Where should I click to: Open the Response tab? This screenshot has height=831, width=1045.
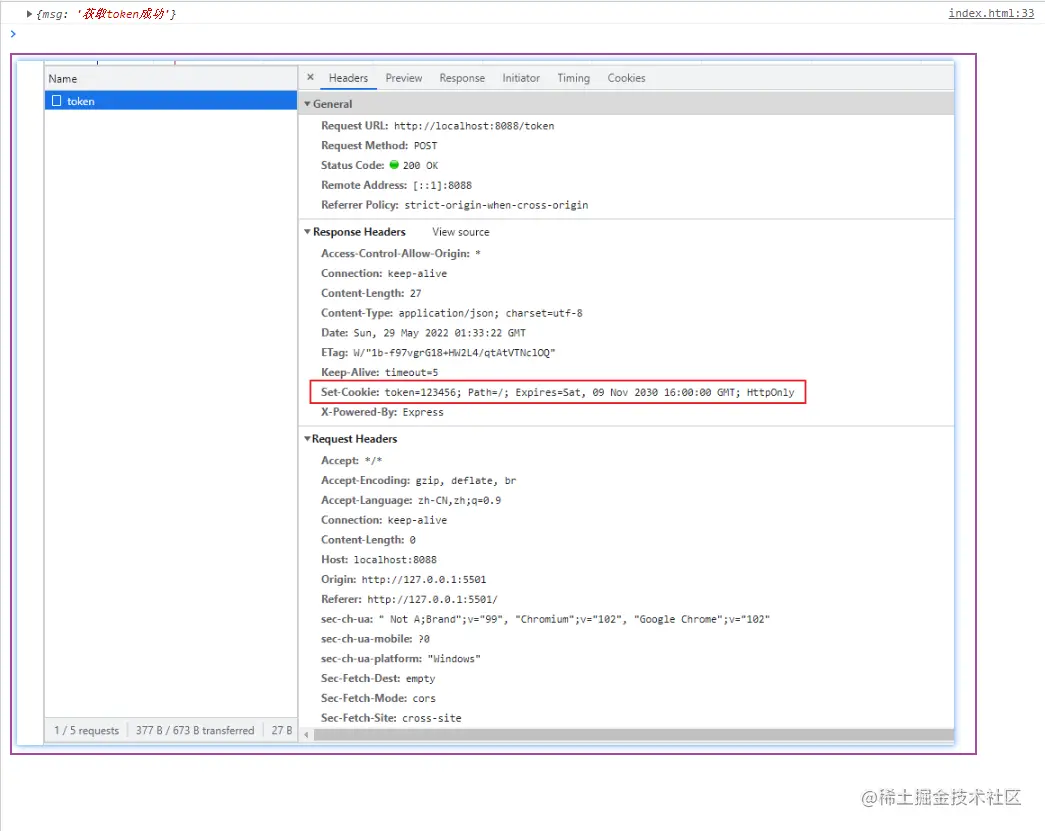point(462,78)
